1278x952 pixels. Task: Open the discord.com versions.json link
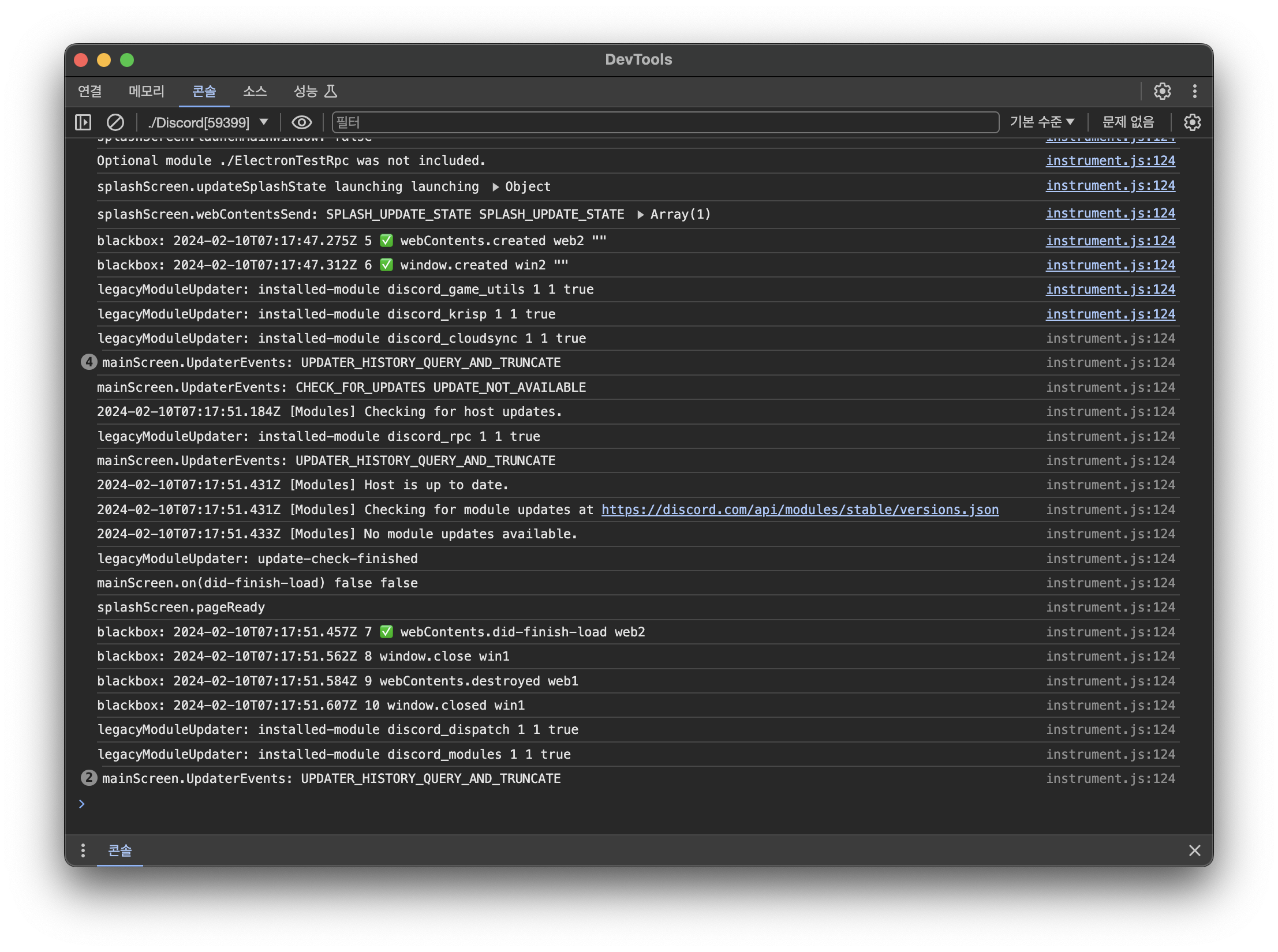point(799,510)
